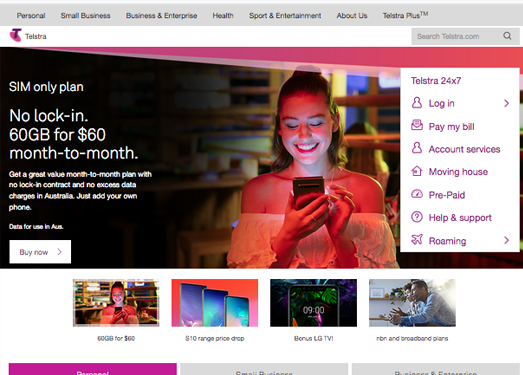Click the search magnifier icon

pos(507,36)
